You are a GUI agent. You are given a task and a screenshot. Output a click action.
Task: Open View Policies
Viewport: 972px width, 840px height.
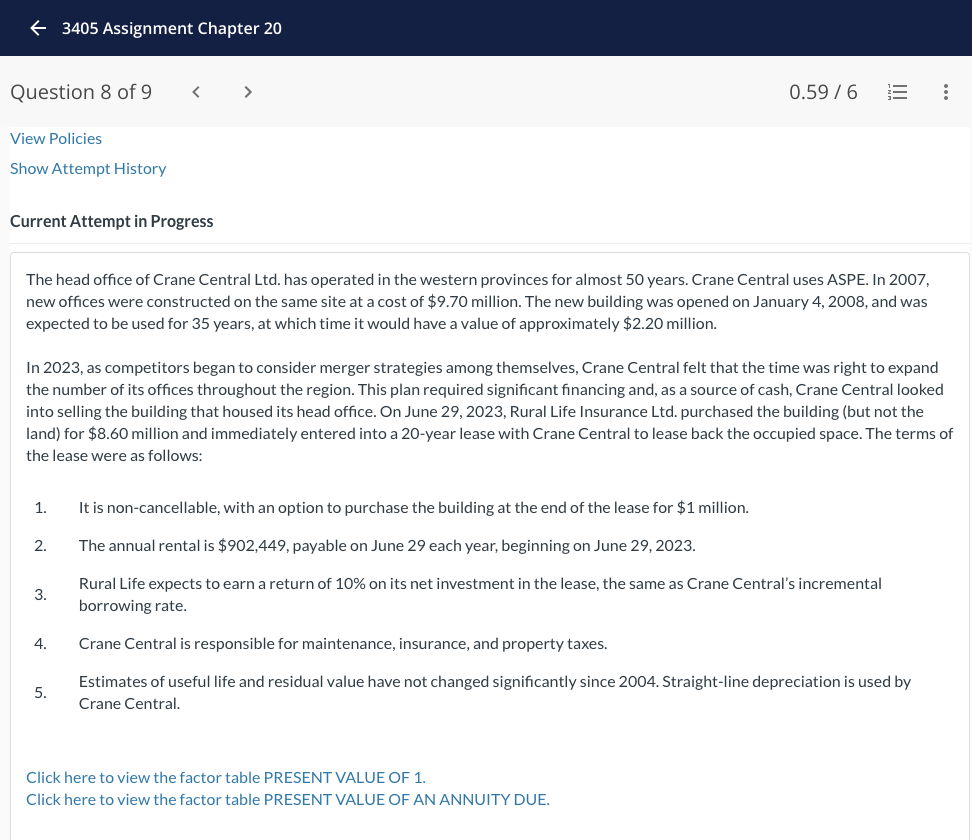tap(56, 138)
